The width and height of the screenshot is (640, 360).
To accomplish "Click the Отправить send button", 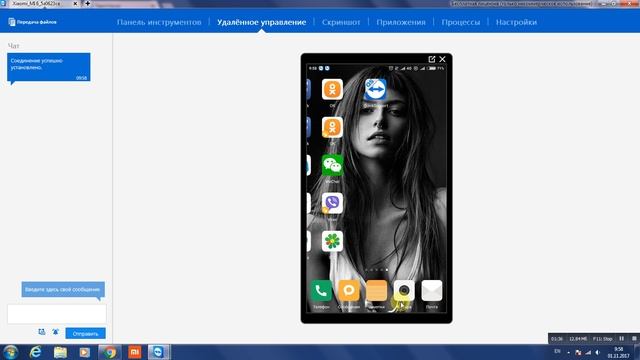I will tap(85, 333).
